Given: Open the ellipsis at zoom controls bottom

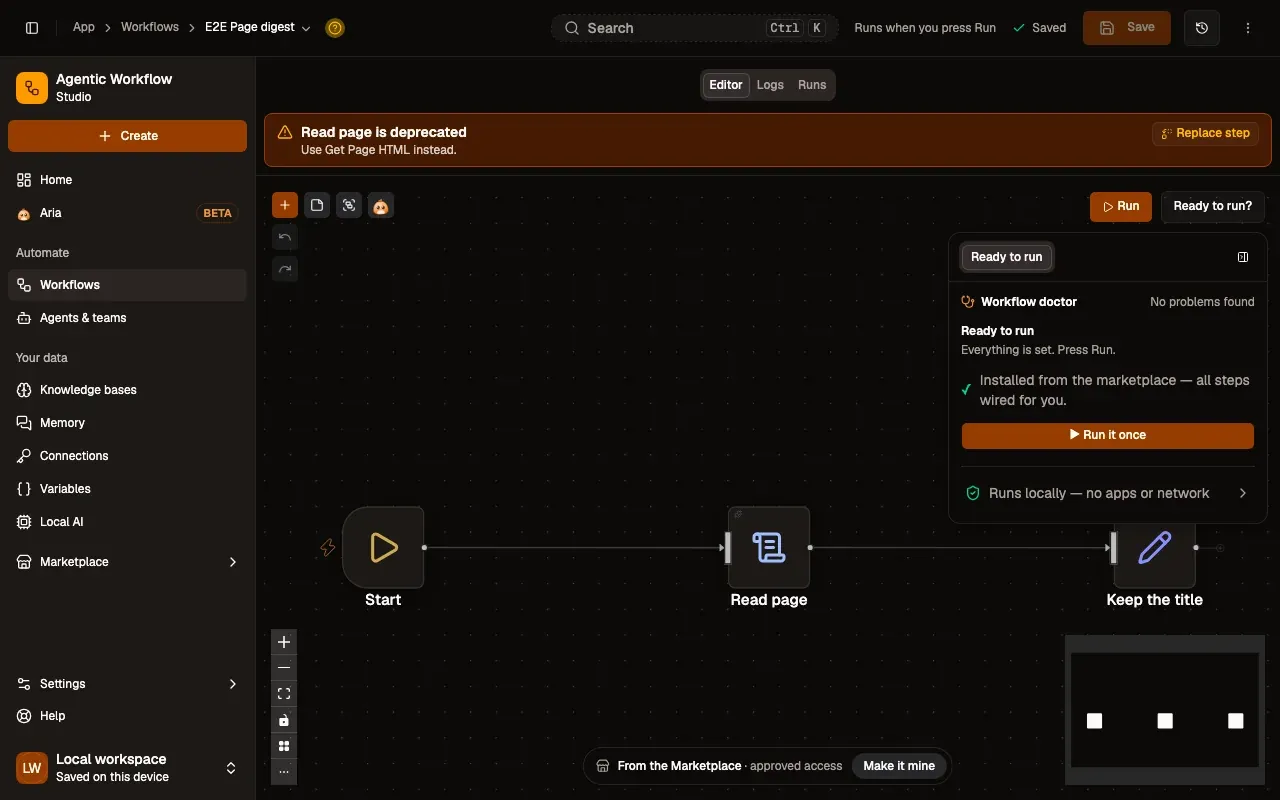Looking at the screenshot, I should click(x=284, y=771).
